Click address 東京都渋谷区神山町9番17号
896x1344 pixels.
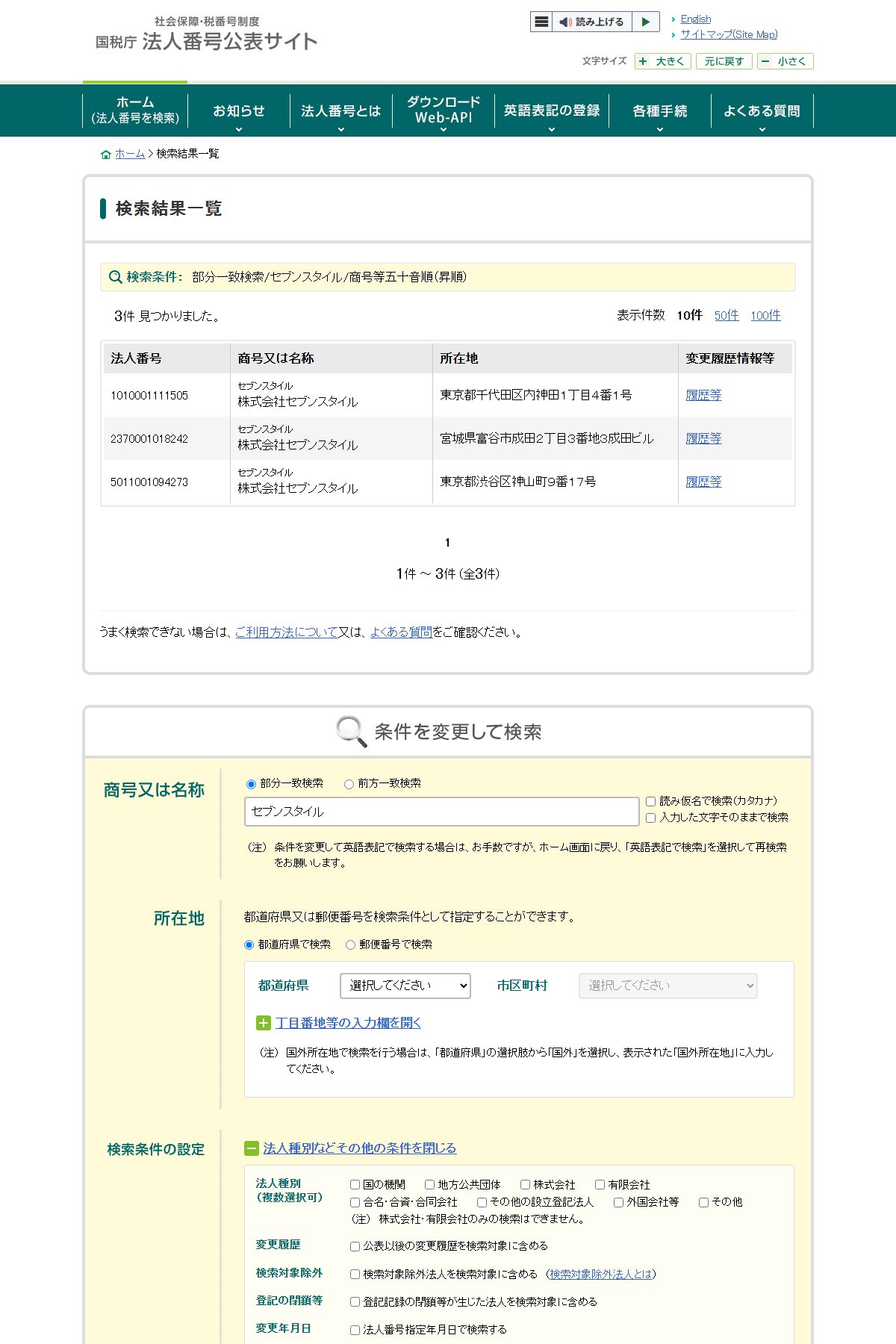point(518,482)
